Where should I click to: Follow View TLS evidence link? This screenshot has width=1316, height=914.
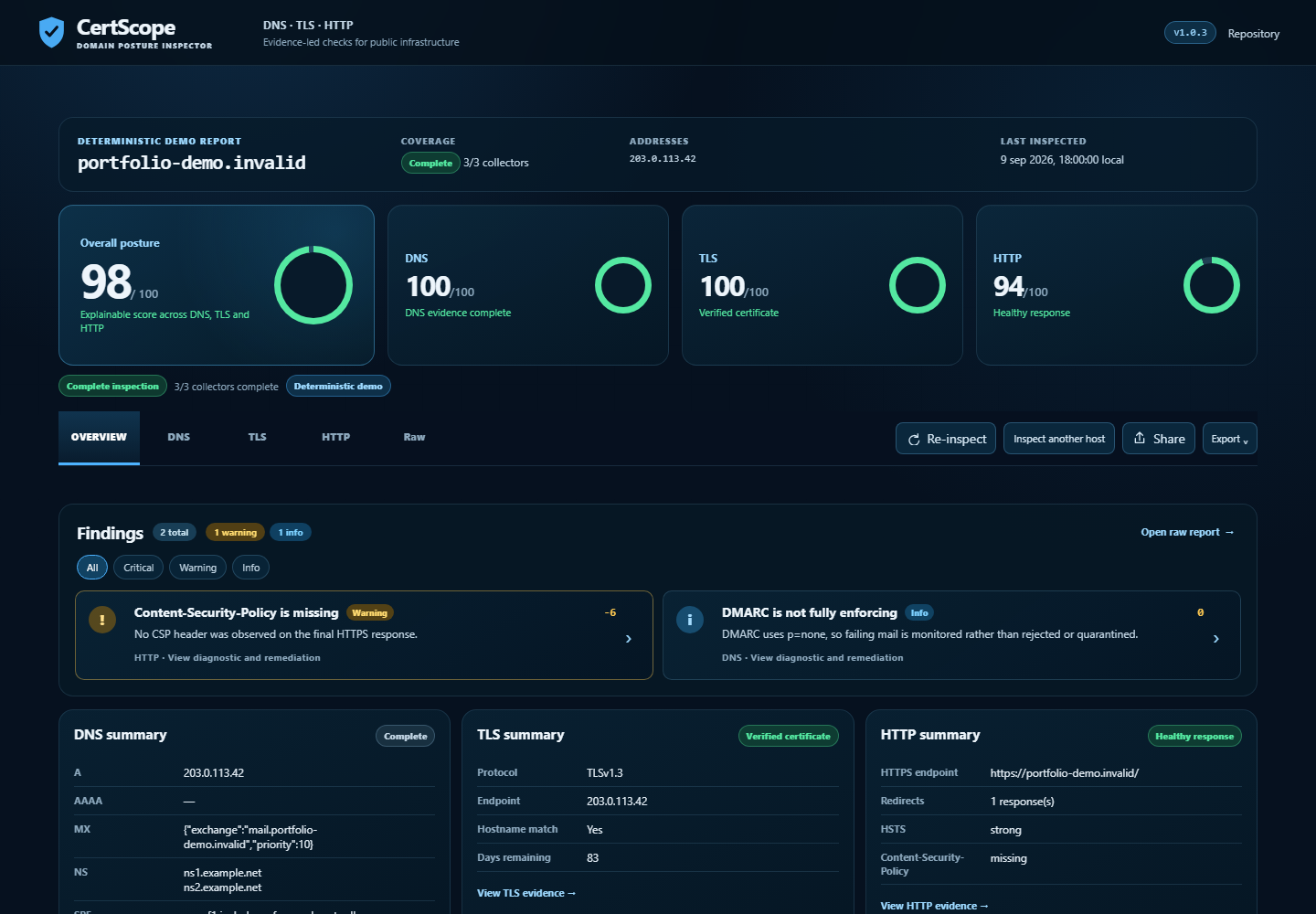pos(526,893)
